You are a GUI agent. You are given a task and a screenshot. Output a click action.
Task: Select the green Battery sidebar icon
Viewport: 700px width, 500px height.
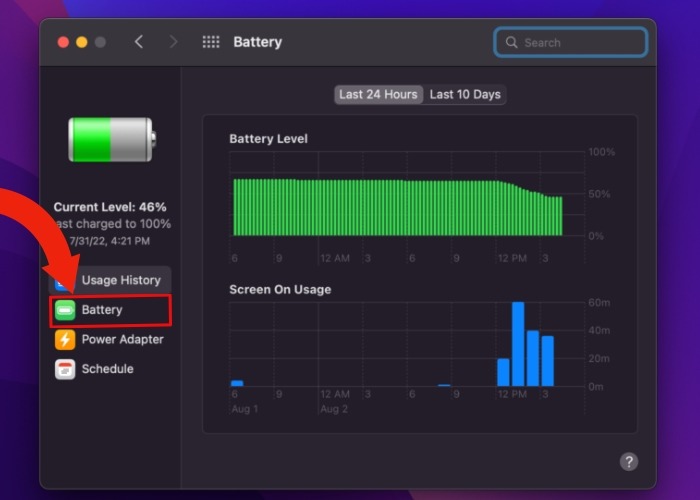pyautogui.click(x=65, y=310)
